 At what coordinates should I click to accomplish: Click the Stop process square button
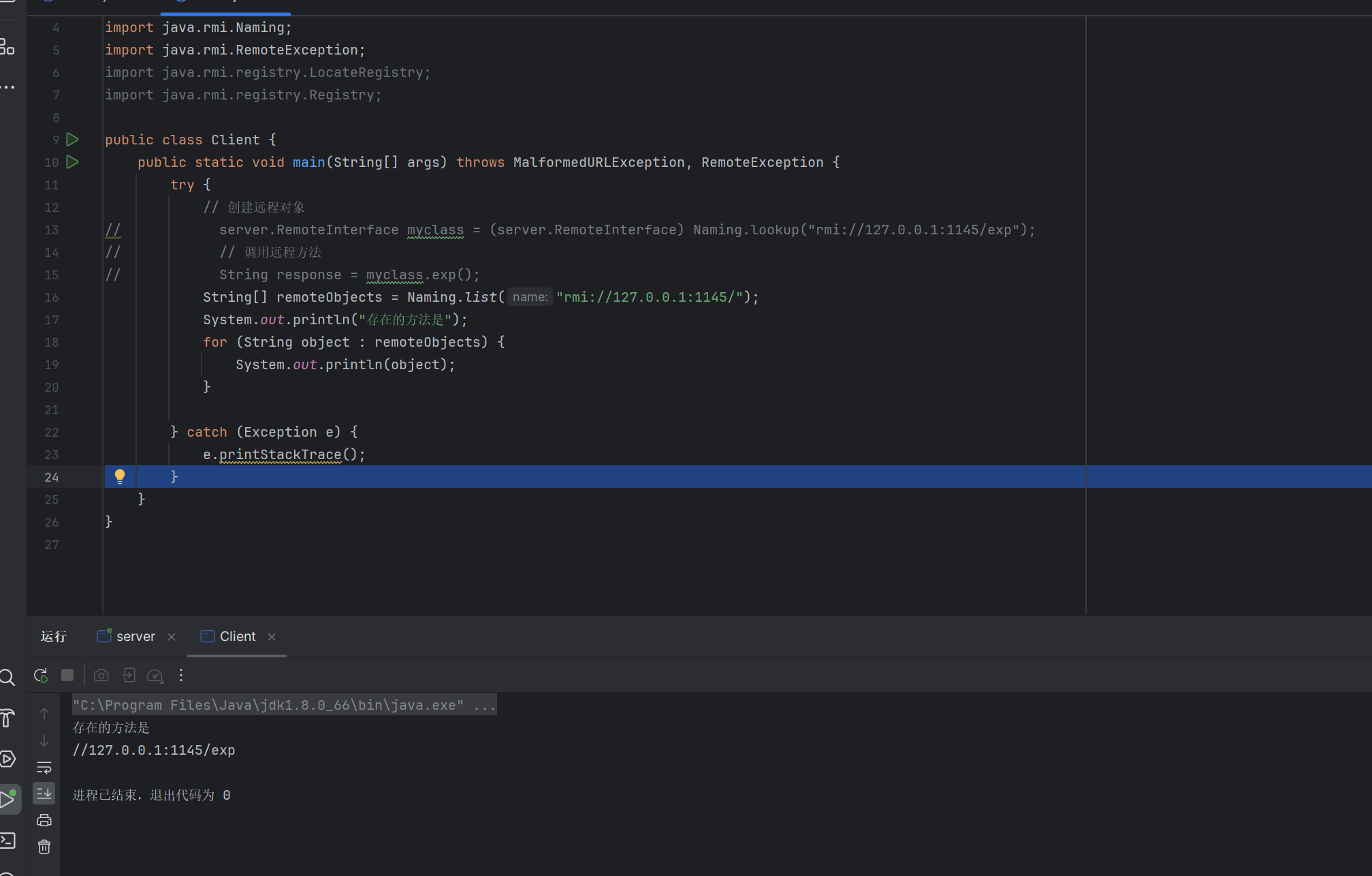click(67, 675)
